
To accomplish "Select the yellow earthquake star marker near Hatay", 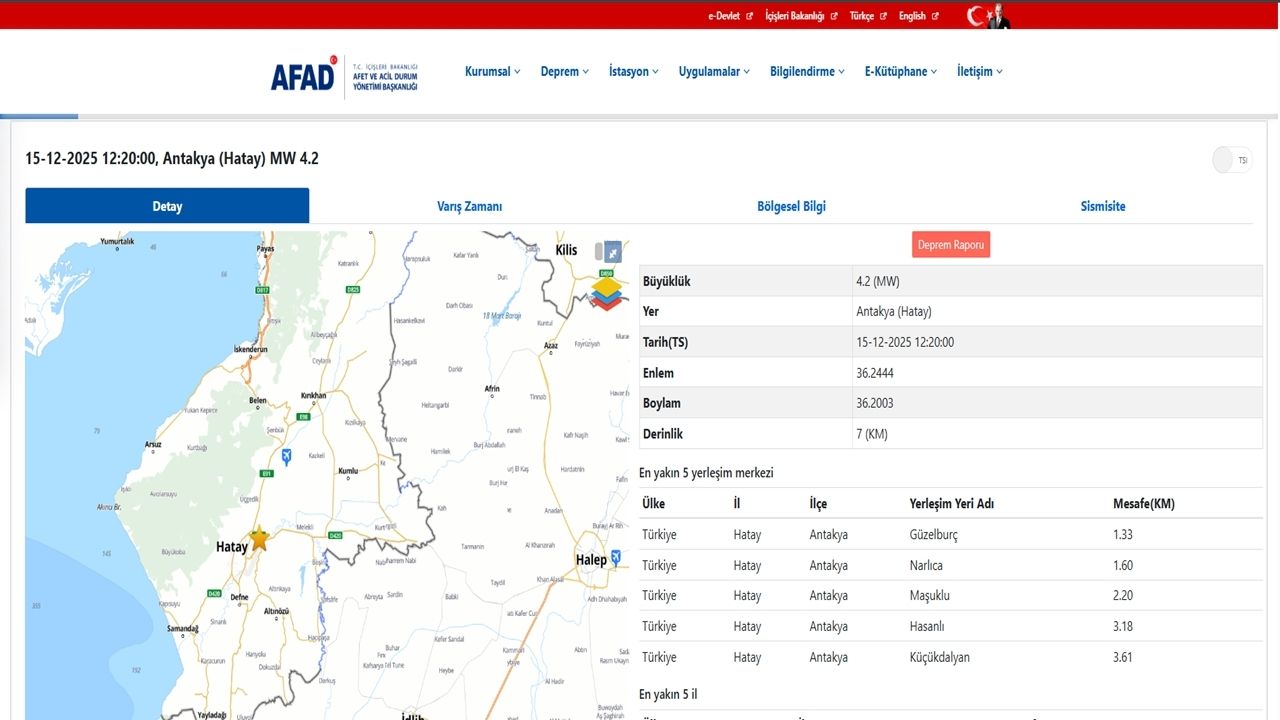I will coord(258,539).
